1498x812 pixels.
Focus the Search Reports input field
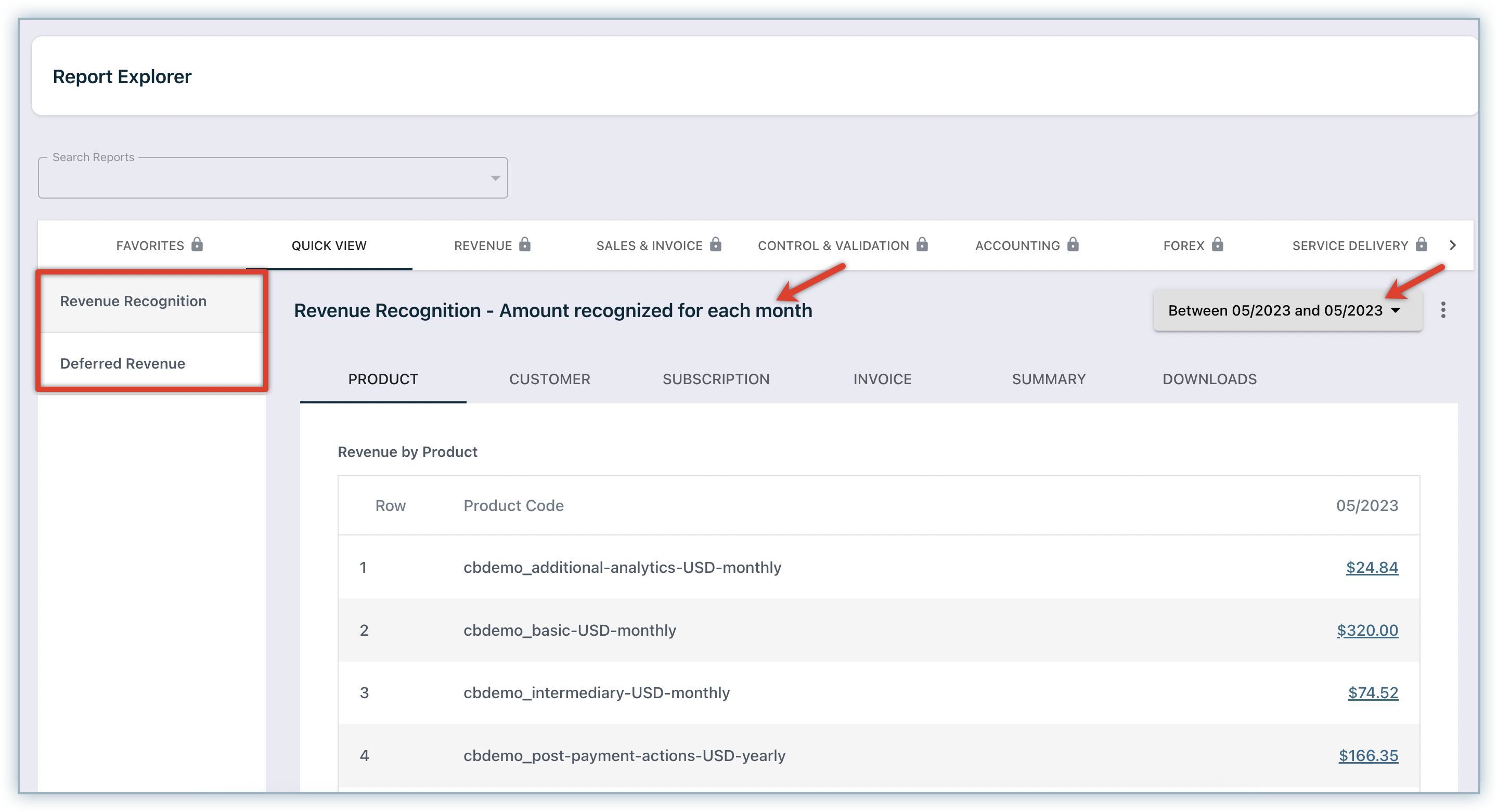(273, 178)
